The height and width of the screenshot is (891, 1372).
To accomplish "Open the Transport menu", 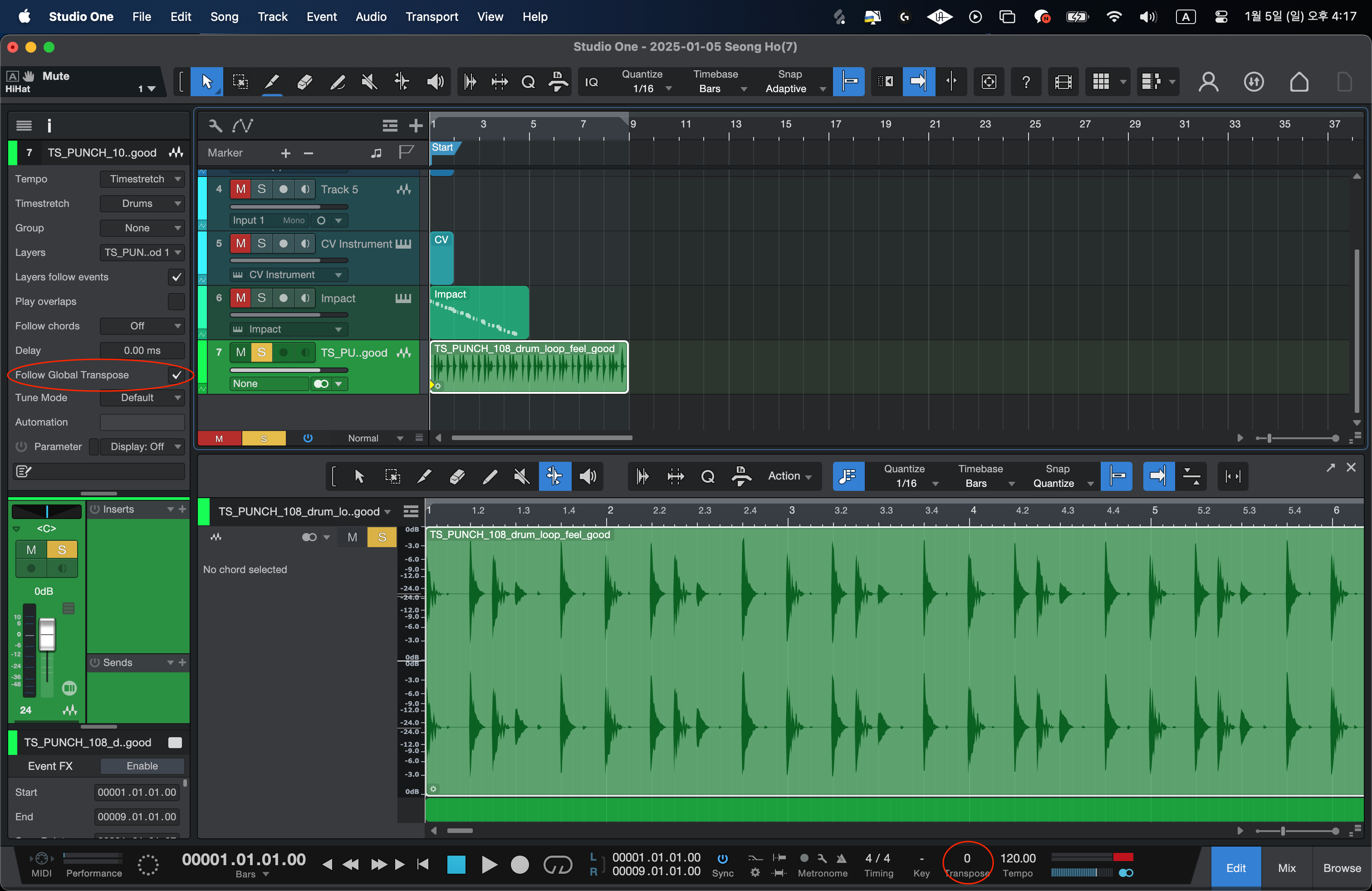I will pyautogui.click(x=432, y=17).
